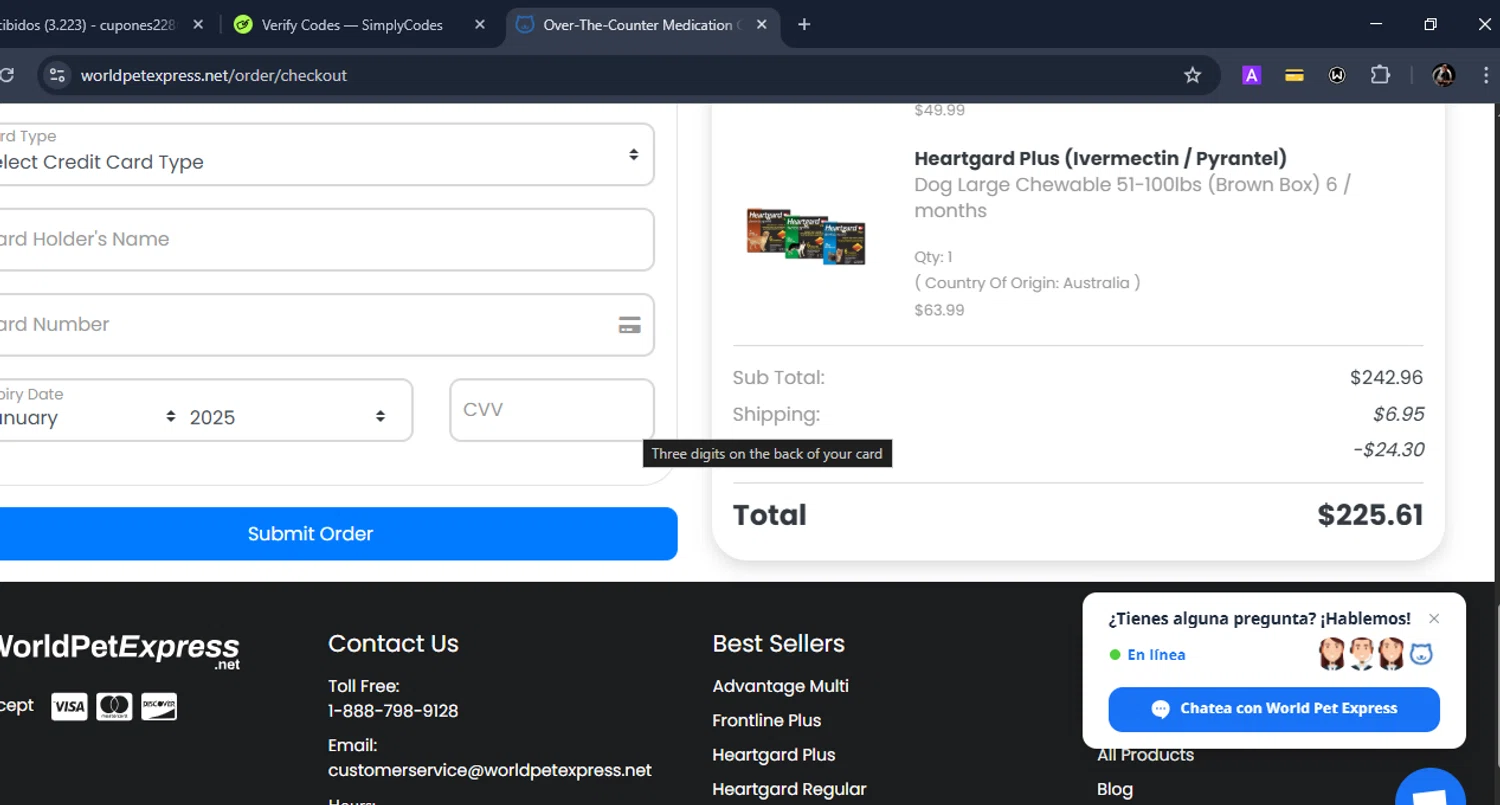
Task: Click the customerservice@worldpetexpress.net email
Action: pyautogui.click(x=490, y=770)
